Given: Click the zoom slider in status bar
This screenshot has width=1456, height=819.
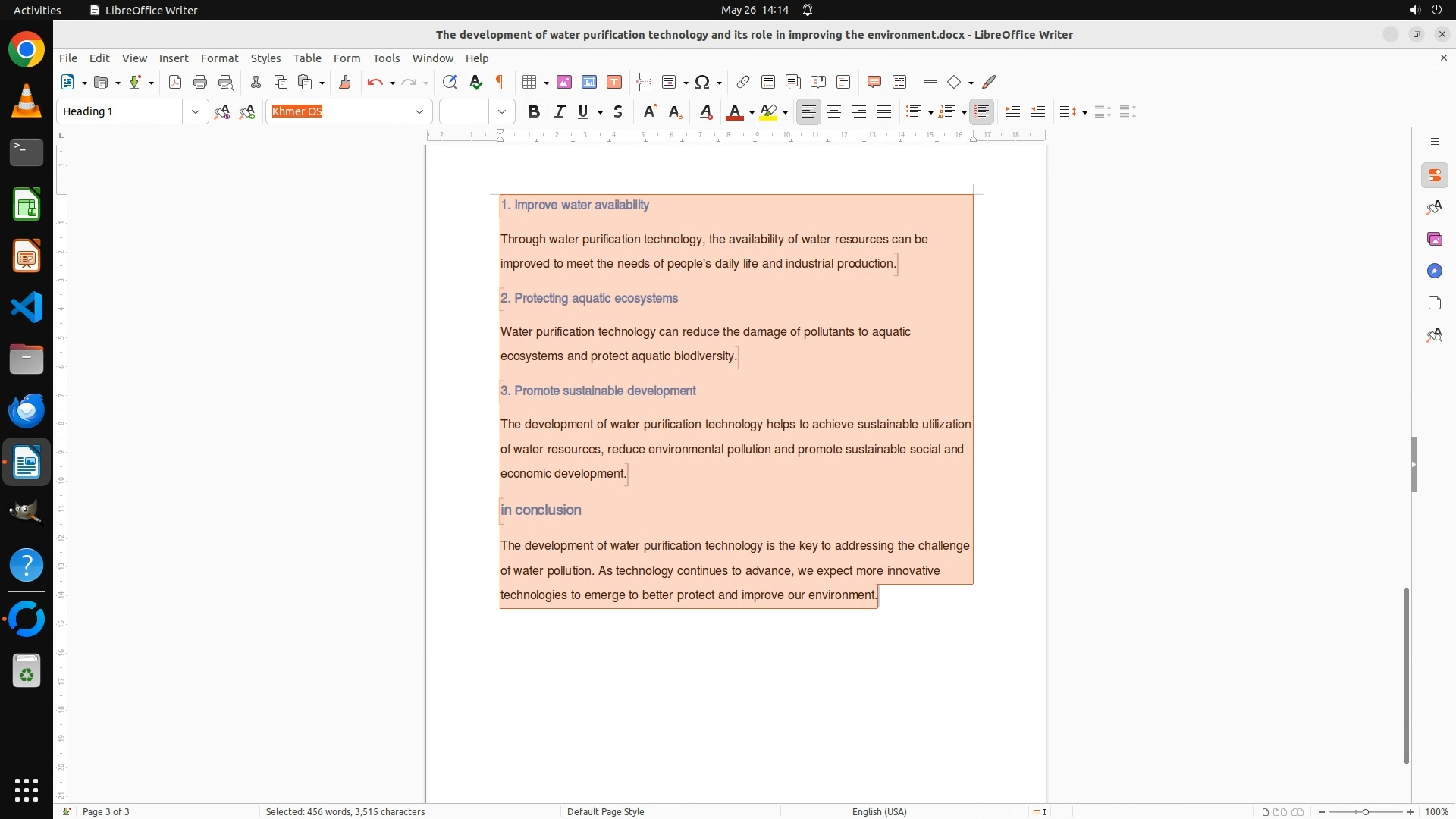Looking at the screenshot, I should [1366, 811].
